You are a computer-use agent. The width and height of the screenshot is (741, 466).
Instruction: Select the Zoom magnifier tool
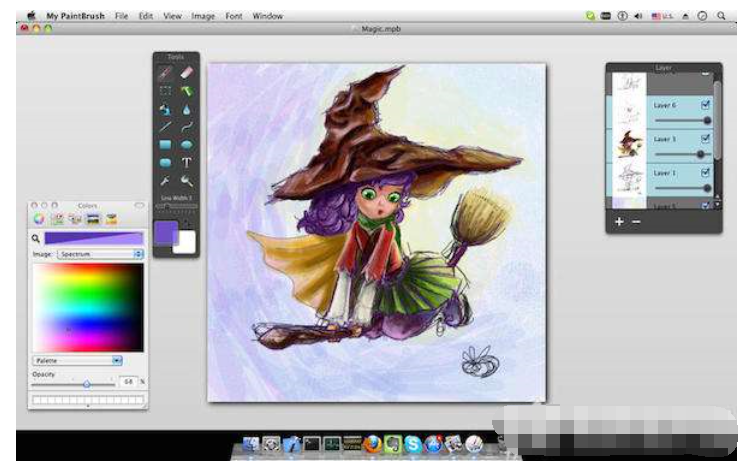[187, 181]
